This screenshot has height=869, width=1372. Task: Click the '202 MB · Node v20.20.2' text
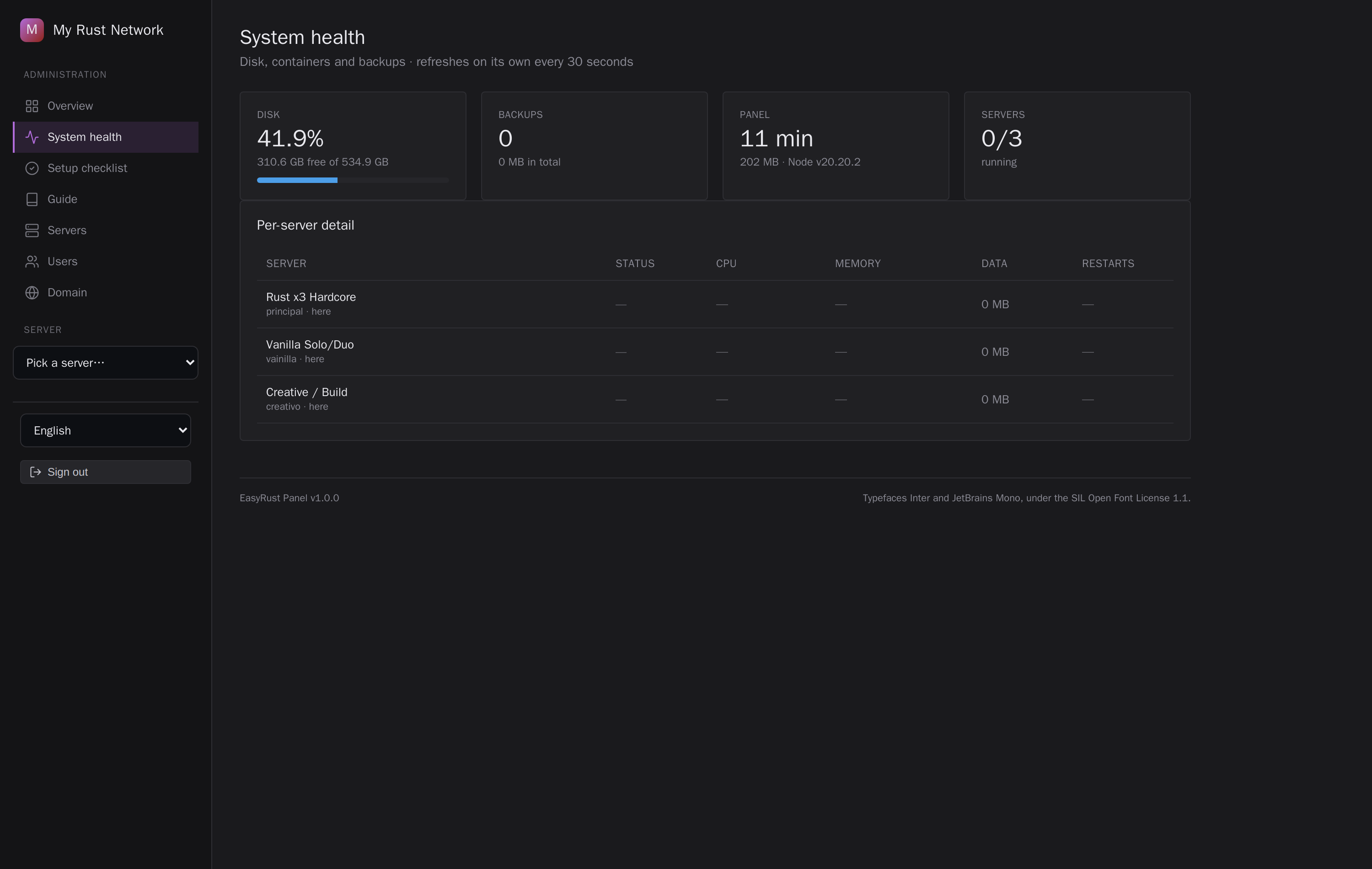(x=800, y=162)
